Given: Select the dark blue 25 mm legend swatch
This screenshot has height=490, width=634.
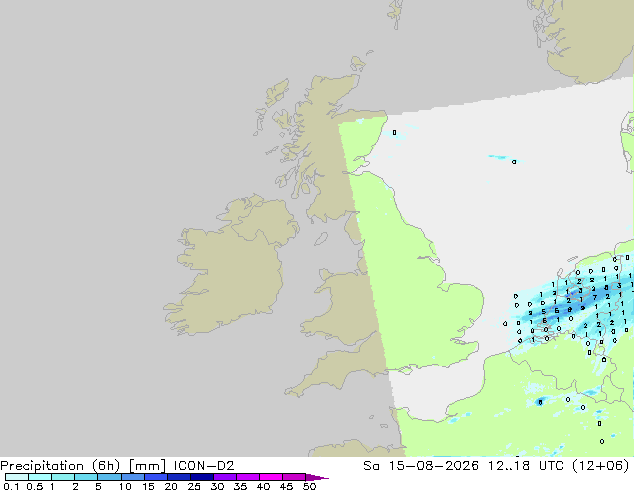Looking at the screenshot, I should pyautogui.click(x=202, y=477).
